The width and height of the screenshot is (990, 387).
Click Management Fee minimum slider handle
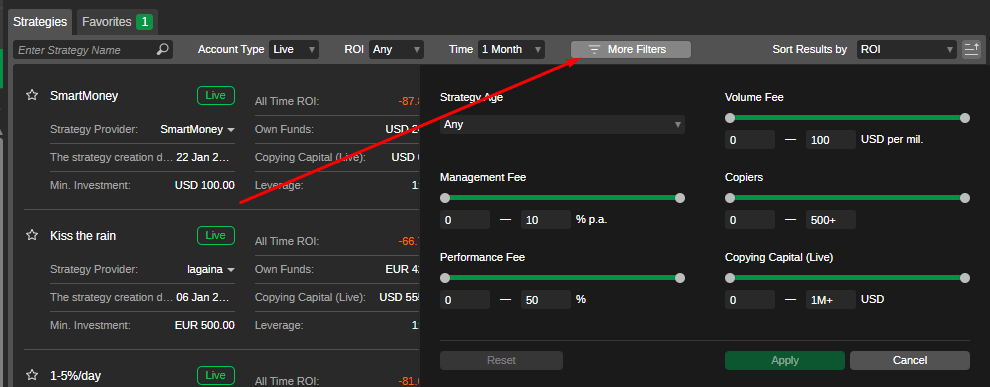click(445, 198)
